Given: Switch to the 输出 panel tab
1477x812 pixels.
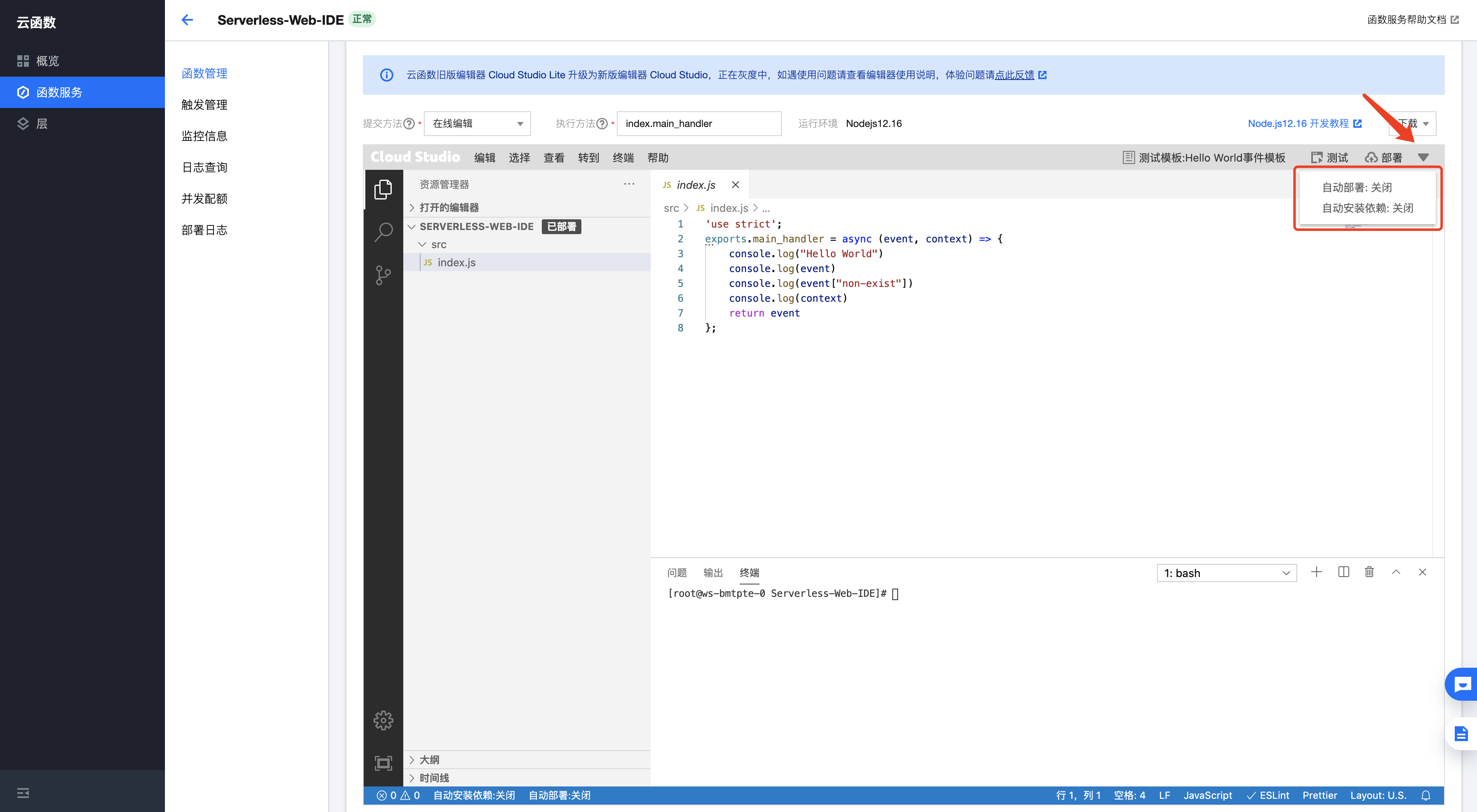Looking at the screenshot, I should [x=713, y=573].
